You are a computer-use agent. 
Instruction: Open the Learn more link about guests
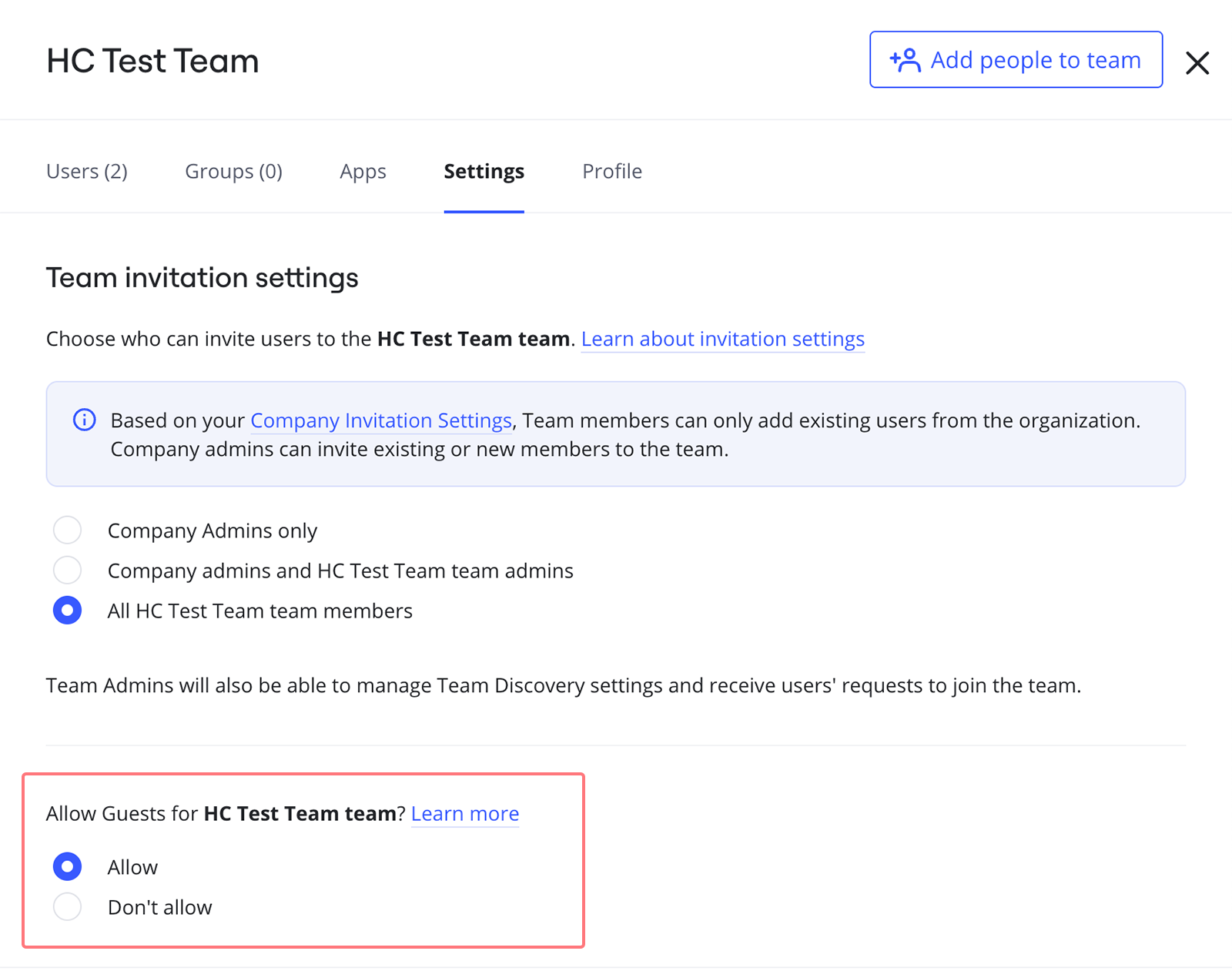pyautogui.click(x=465, y=814)
